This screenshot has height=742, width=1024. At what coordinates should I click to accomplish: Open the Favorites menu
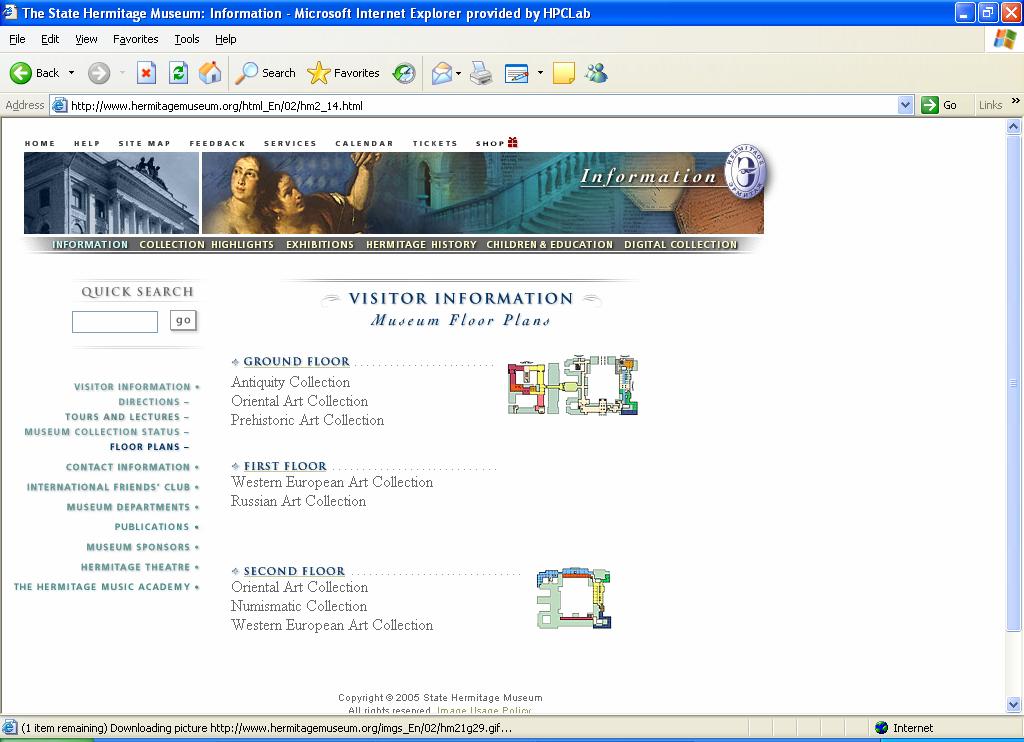pos(135,39)
